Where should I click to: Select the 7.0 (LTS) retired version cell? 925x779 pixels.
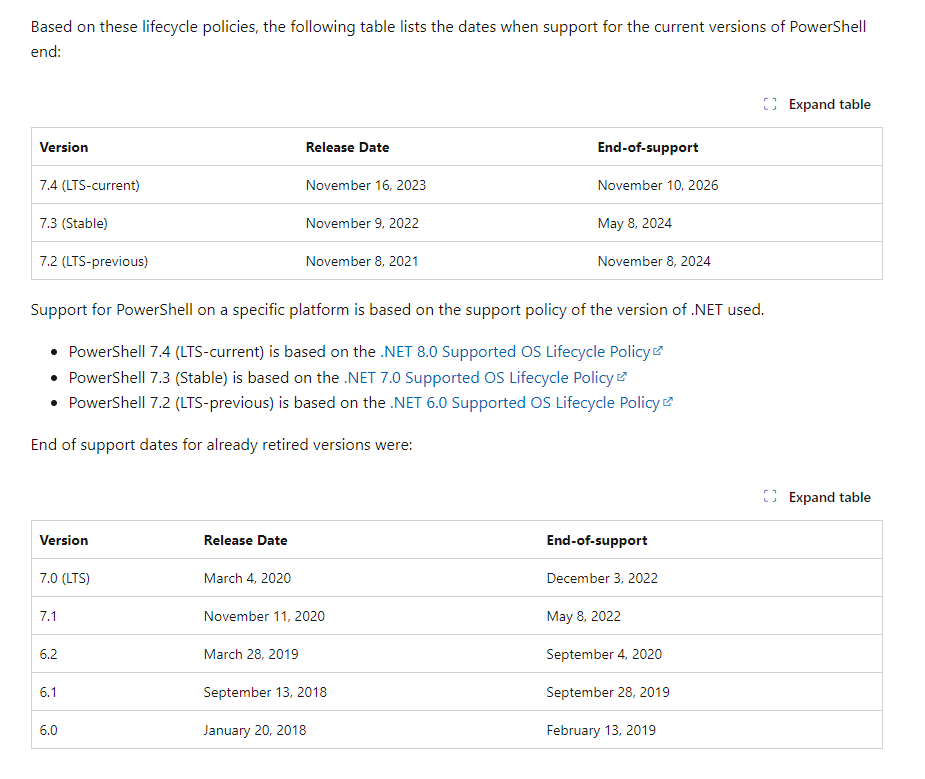(65, 578)
